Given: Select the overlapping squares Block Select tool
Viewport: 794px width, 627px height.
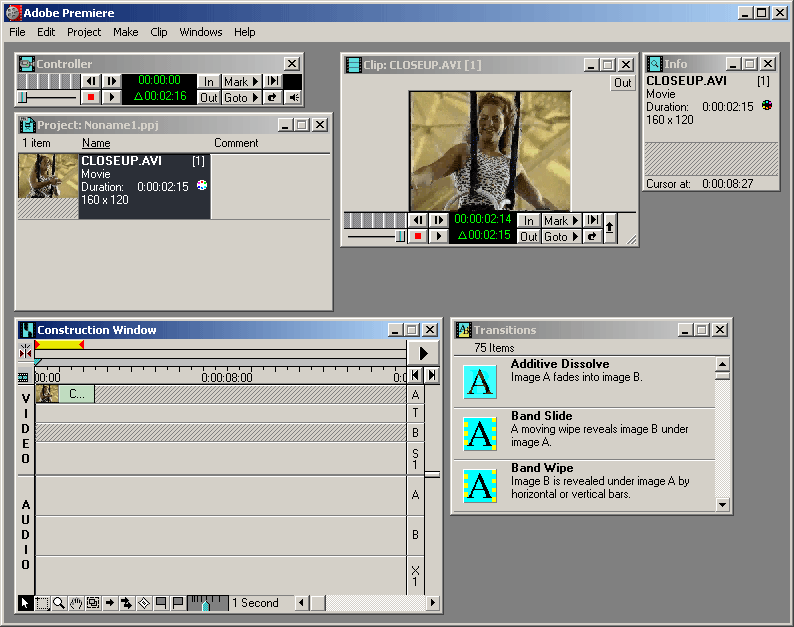Looking at the screenshot, I should [x=93, y=603].
